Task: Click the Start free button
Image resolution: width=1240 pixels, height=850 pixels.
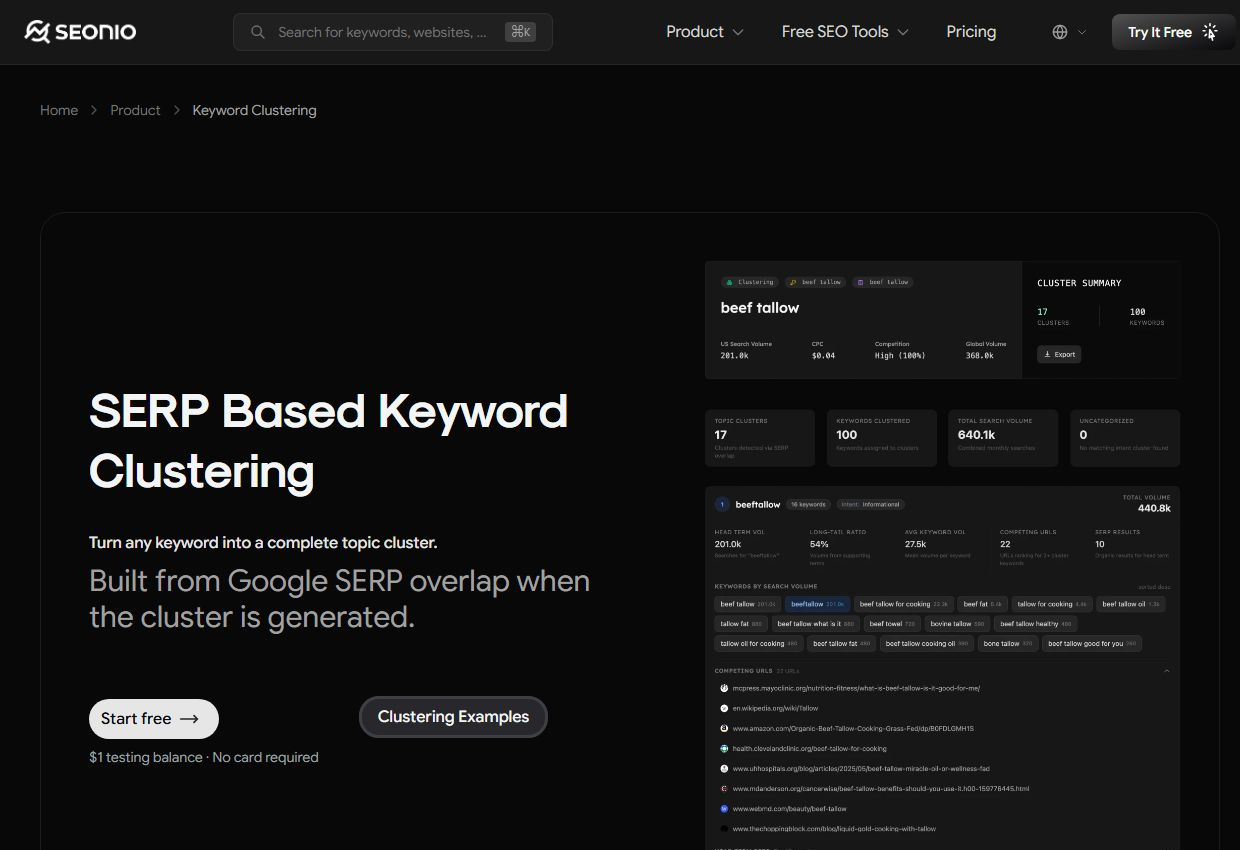Action: (154, 719)
